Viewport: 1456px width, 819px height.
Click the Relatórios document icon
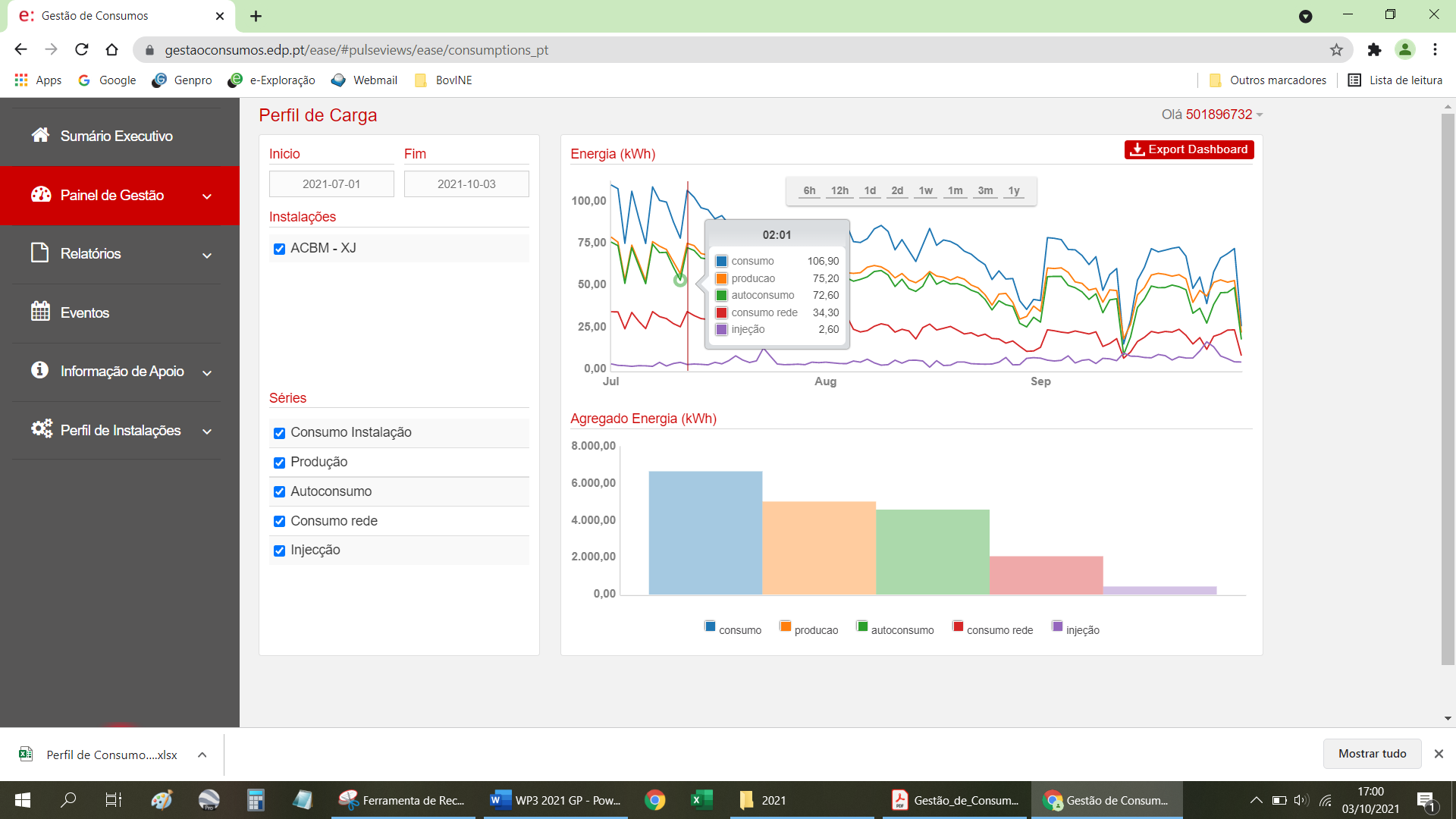click(x=40, y=253)
